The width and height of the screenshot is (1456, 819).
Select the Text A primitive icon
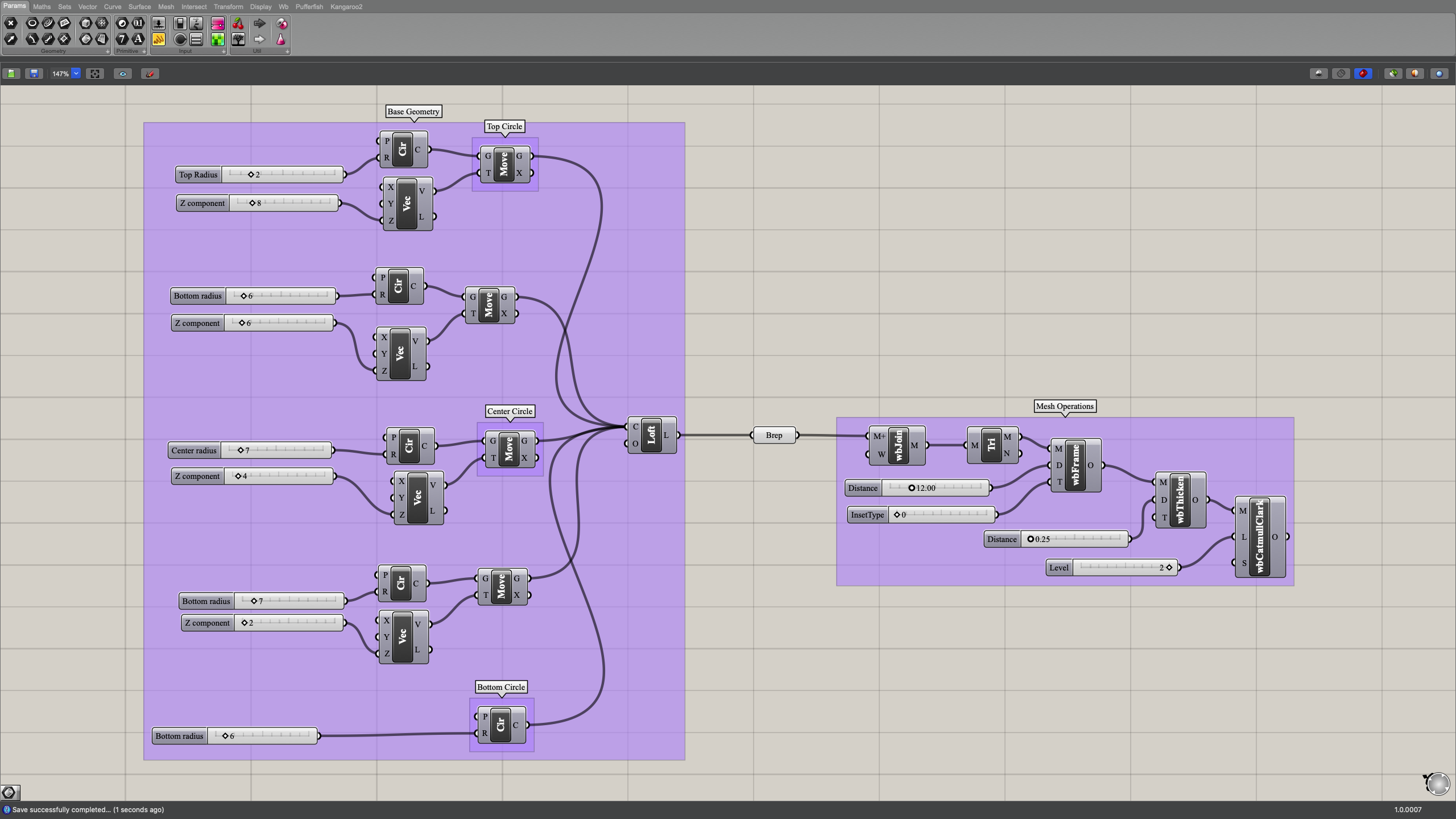pos(138,39)
